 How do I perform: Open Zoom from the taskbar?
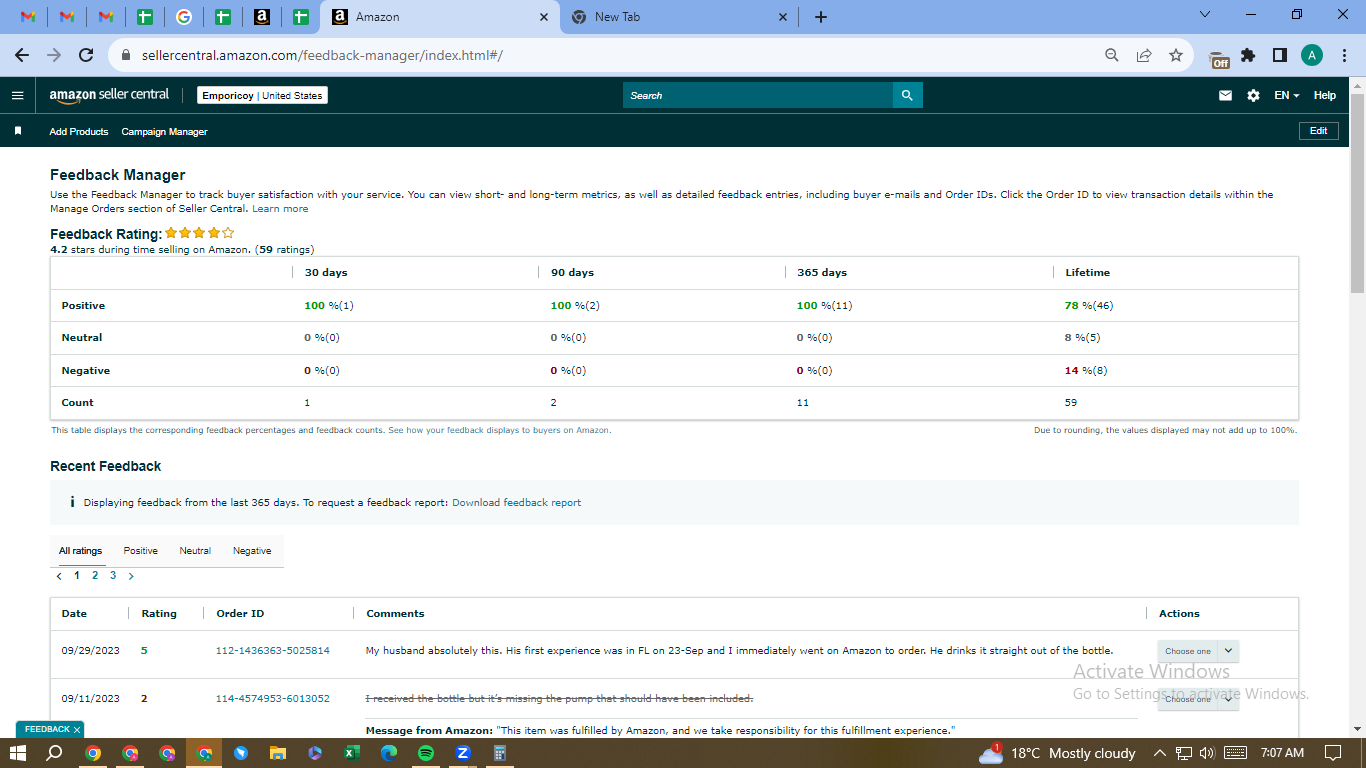pyautogui.click(x=463, y=753)
